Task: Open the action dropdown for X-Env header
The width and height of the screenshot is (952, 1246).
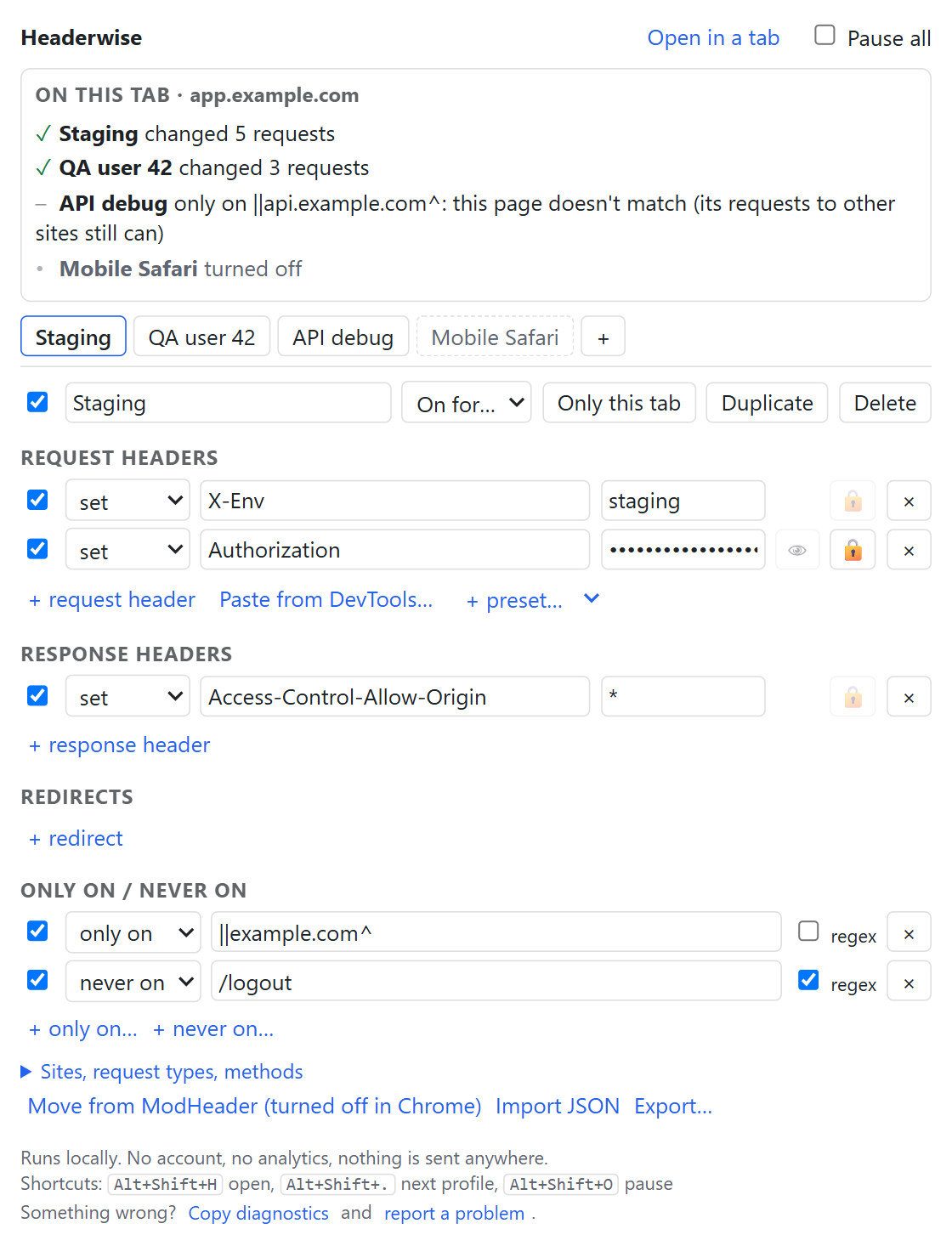Action: pyautogui.click(x=127, y=501)
